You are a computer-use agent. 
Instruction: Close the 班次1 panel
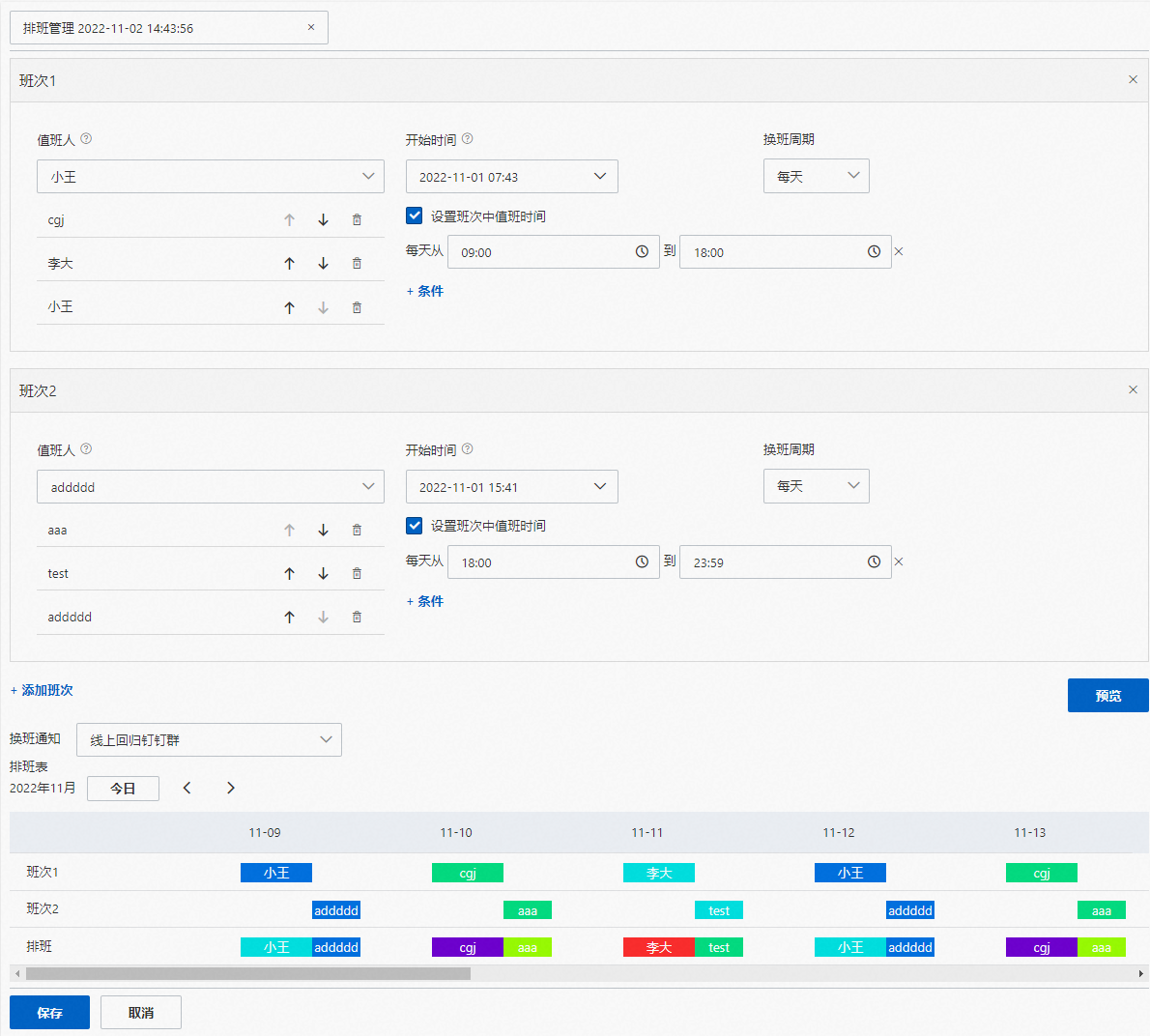tap(1133, 79)
